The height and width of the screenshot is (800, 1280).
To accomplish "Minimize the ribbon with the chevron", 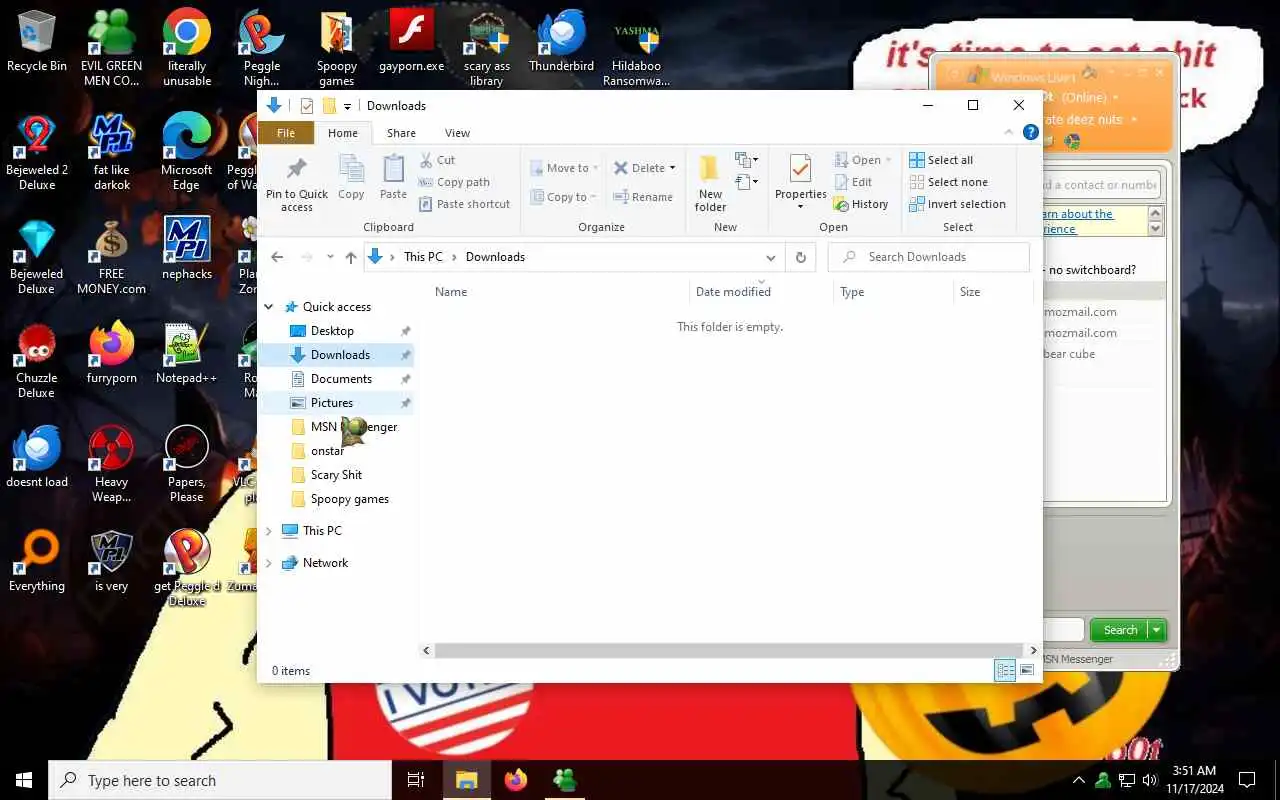I will point(1008,132).
